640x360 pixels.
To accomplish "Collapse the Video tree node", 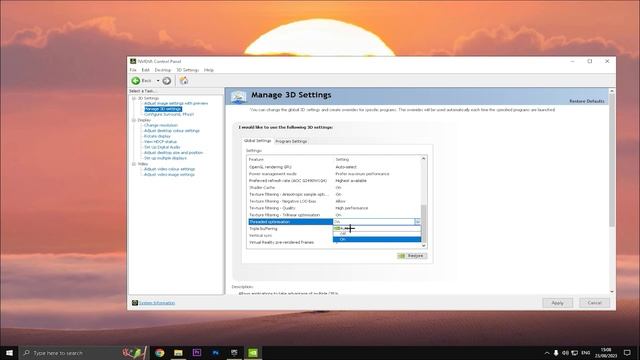I will pos(133,164).
